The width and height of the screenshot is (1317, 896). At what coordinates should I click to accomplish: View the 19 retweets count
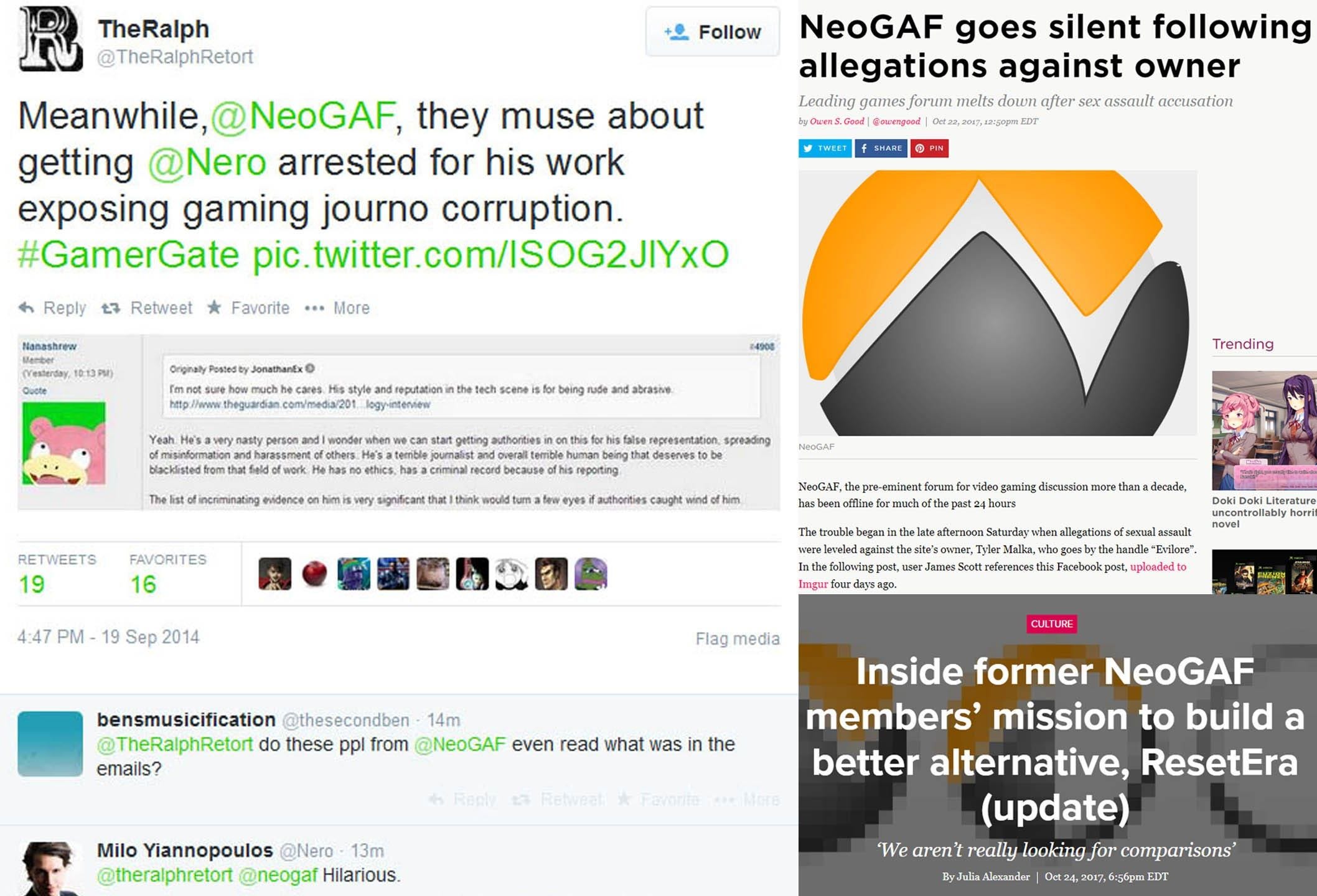point(31,584)
